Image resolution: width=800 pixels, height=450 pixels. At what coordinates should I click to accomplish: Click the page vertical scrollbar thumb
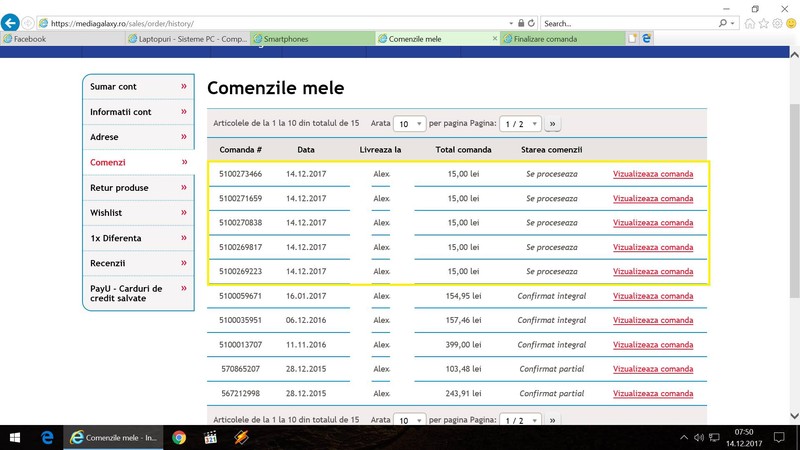point(794,201)
